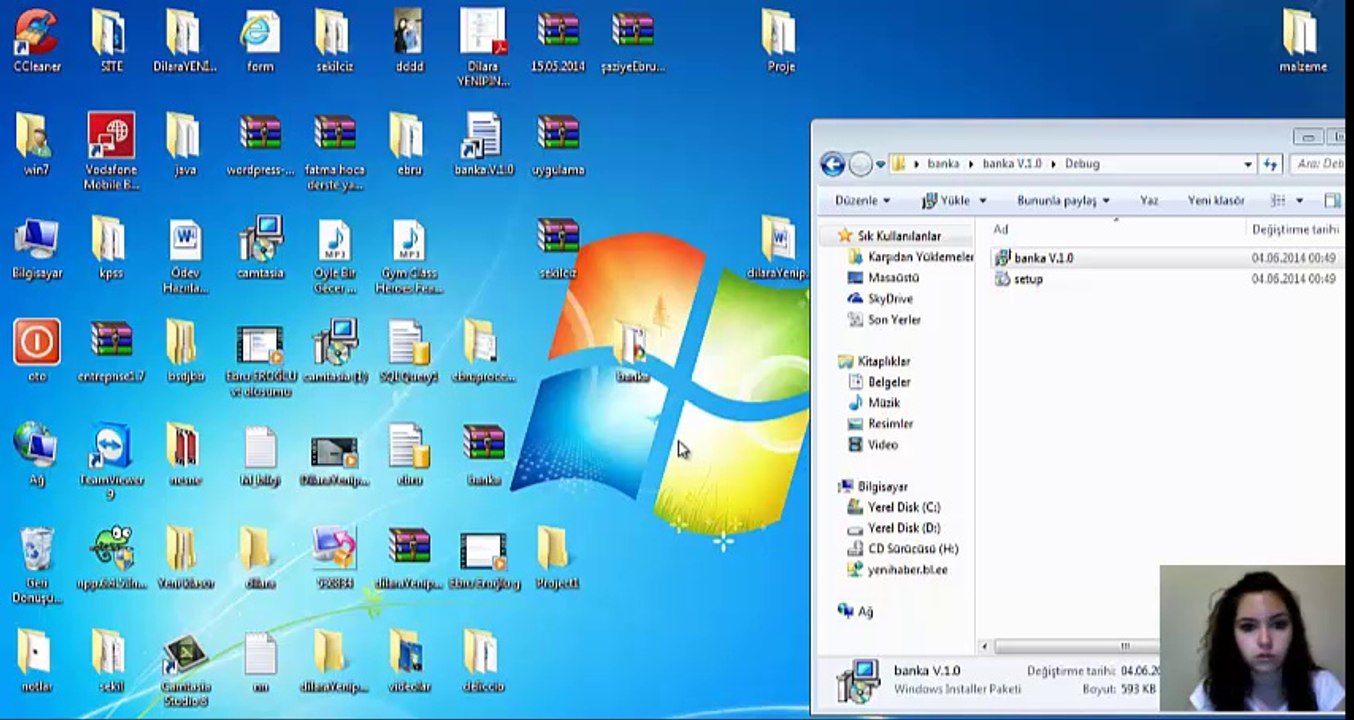This screenshot has height=720, width=1354.
Task: Select the 'setup' file in Explorer list
Action: click(1028, 279)
